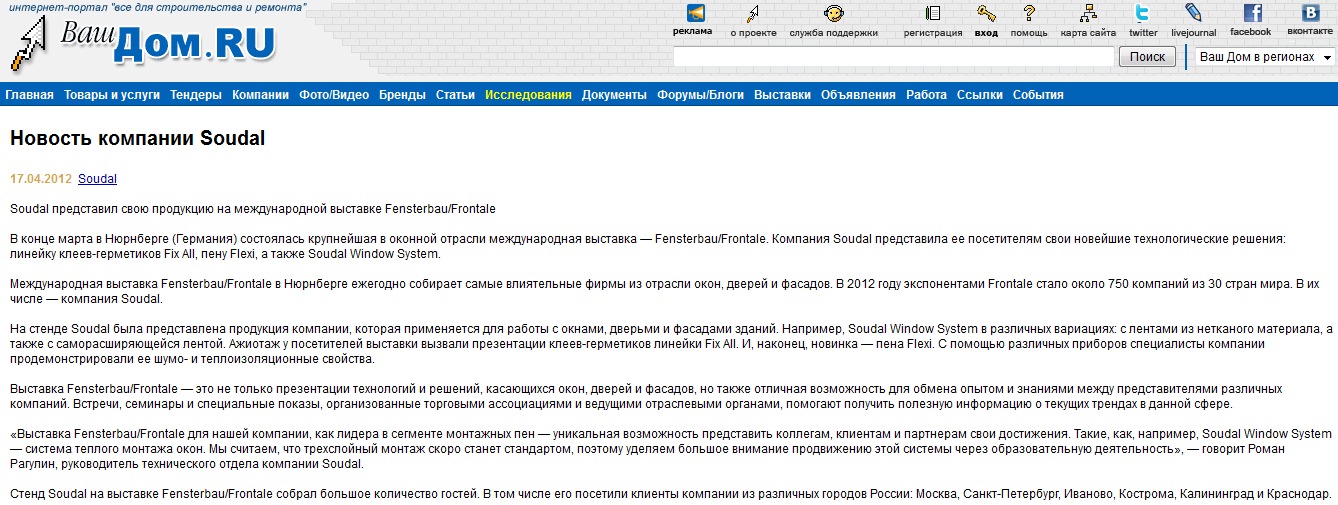Click the помощь text link
The height and width of the screenshot is (505, 1338).
click(1029, 33)
